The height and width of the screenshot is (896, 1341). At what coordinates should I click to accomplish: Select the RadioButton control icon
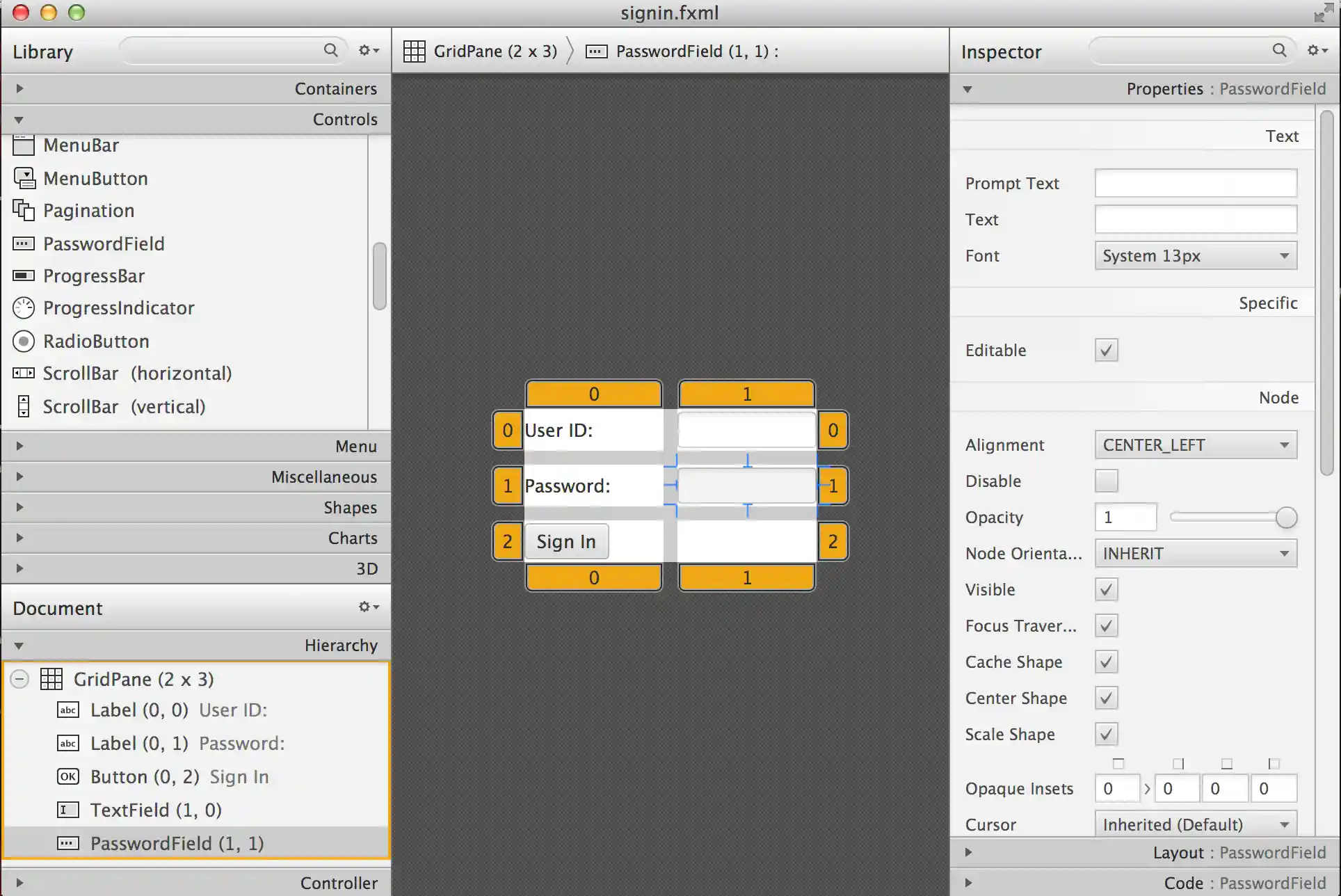24,341
